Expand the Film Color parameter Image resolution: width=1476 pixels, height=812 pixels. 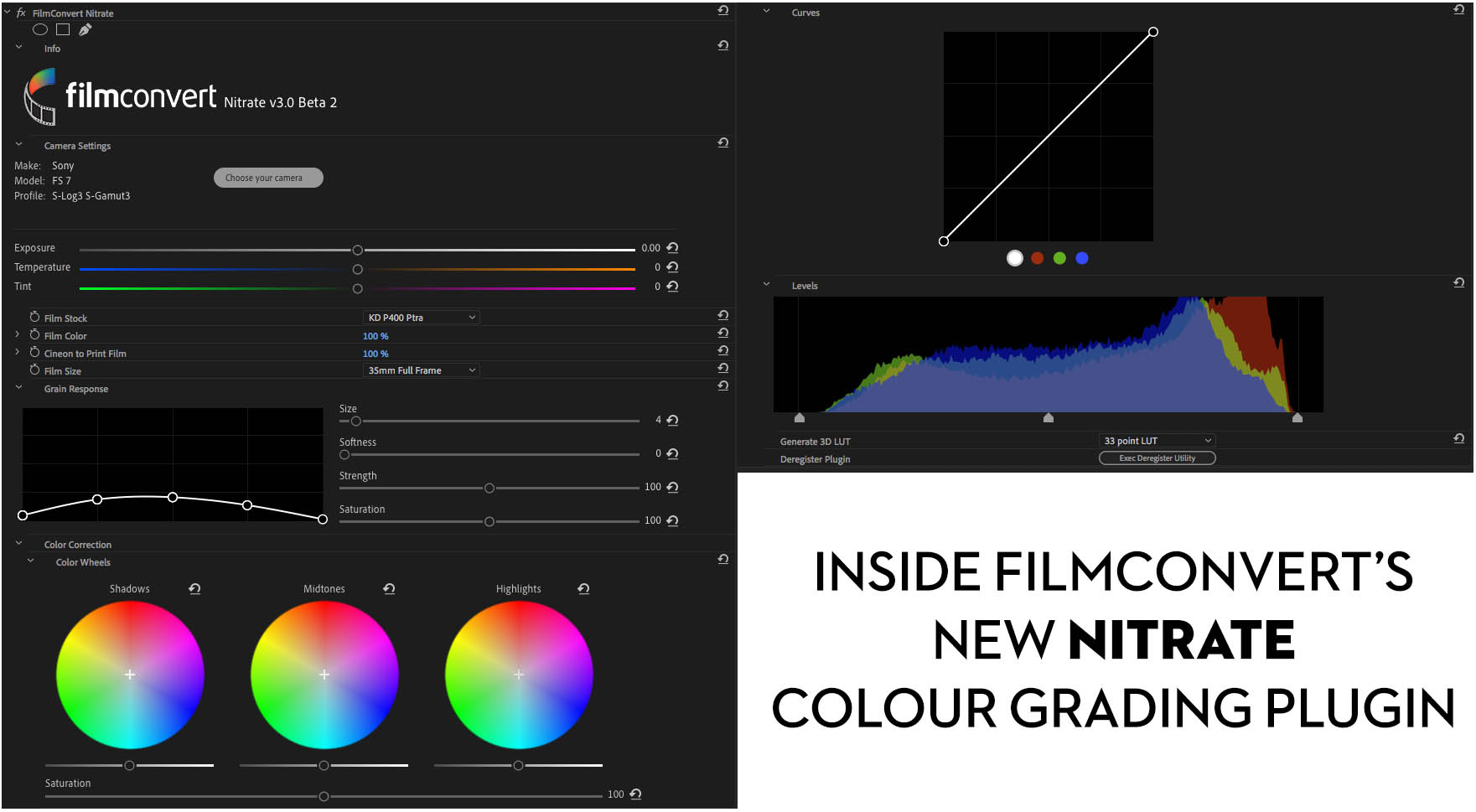[x=18, y=334]
